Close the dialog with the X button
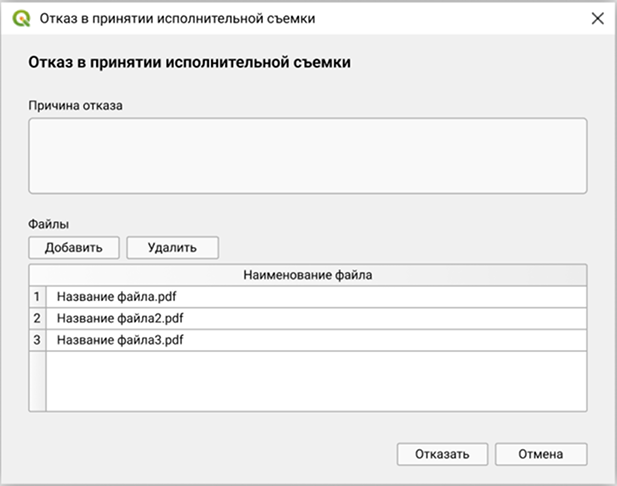617x486 pixels. (597, 18)
